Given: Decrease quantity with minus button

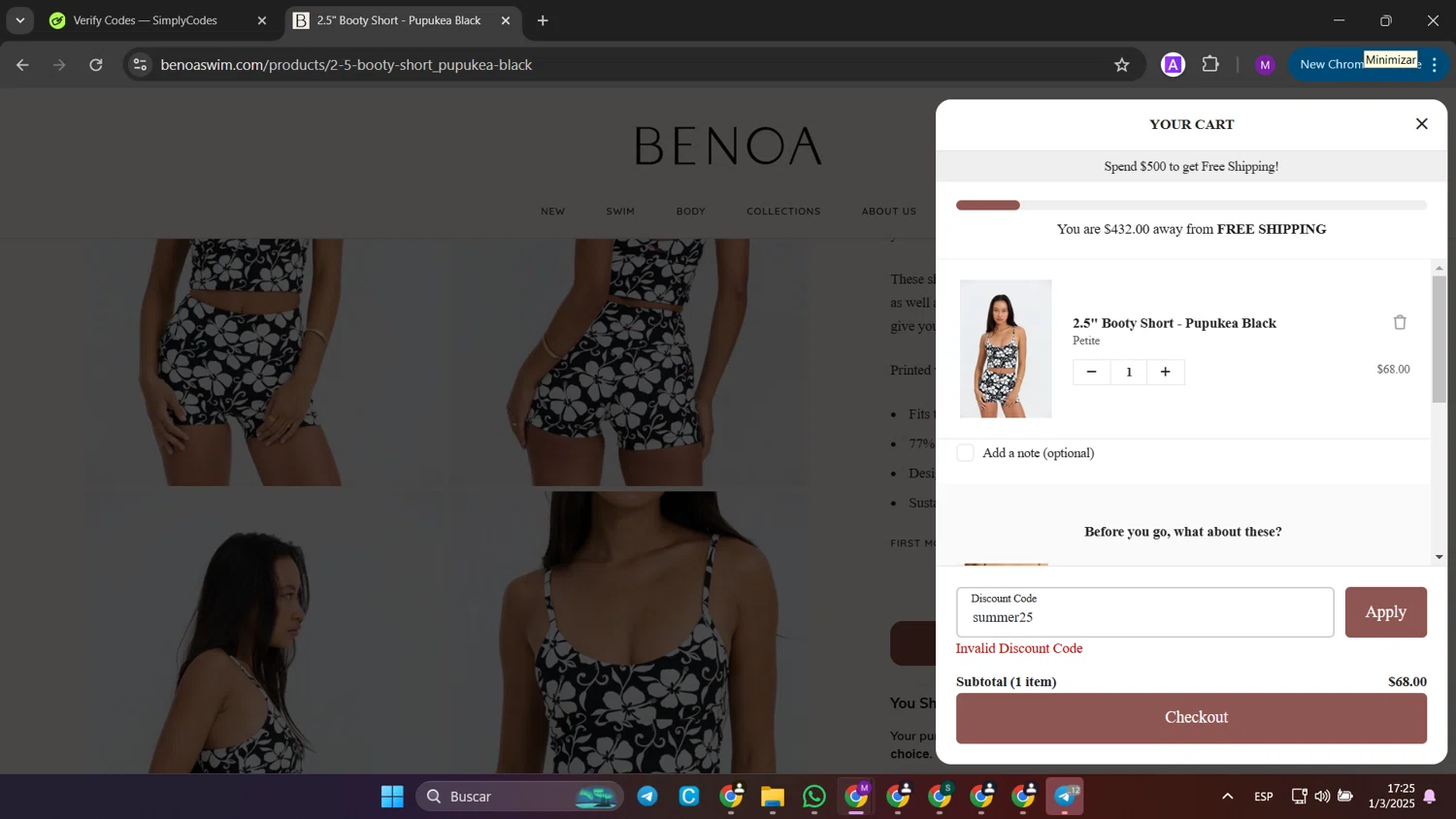Looking at the screenshot, I should click(1091, 372).
